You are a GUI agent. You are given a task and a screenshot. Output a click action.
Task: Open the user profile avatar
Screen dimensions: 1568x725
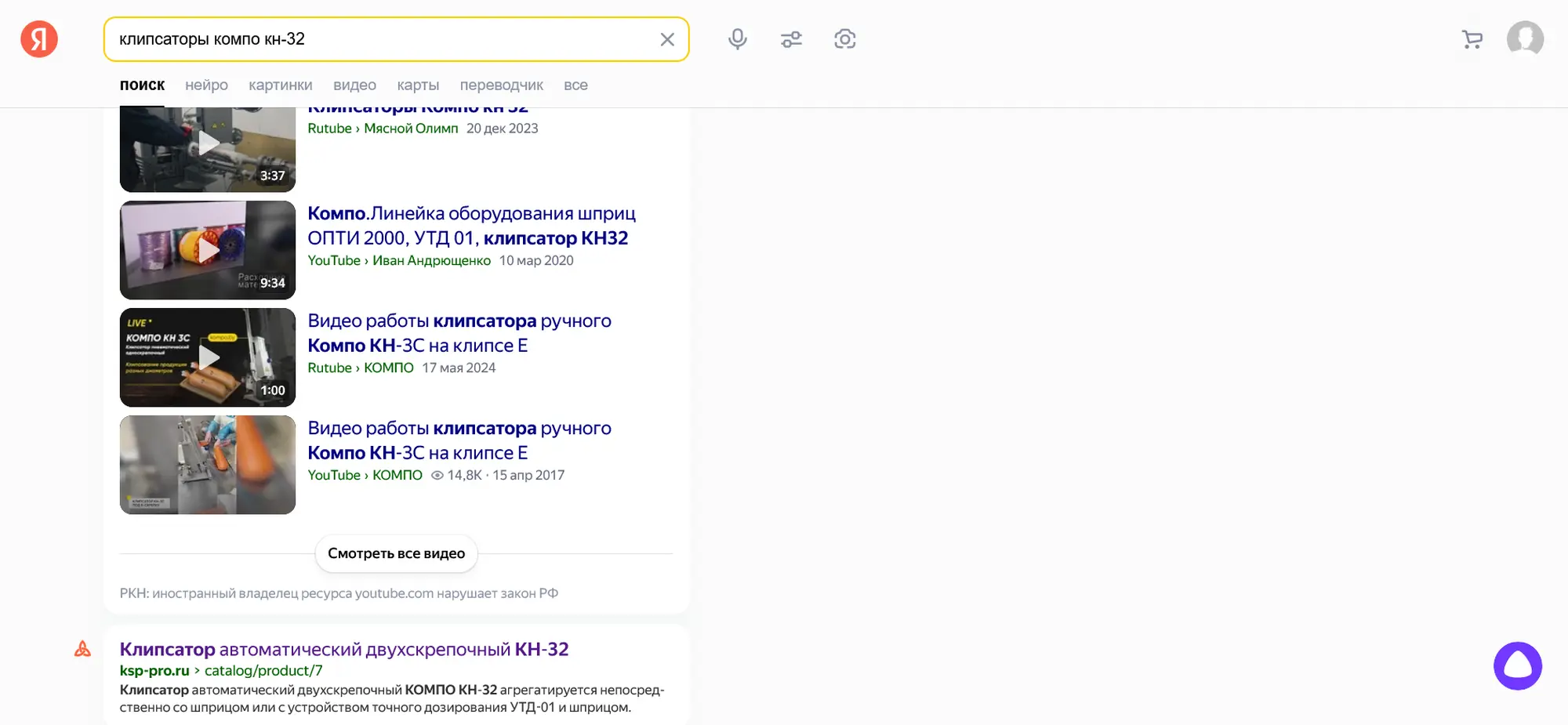coord(1525,39)
